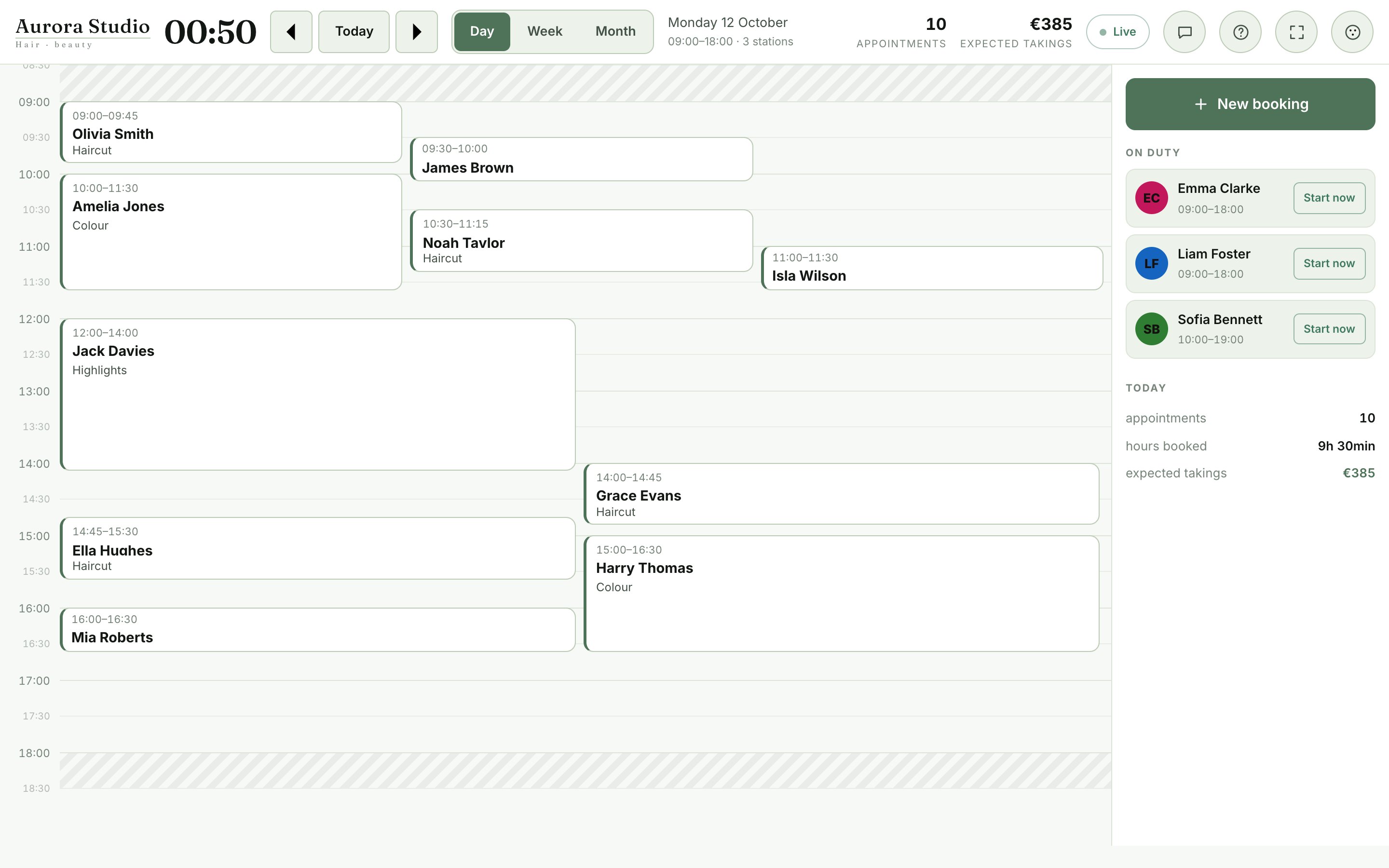1389x868 pixels.
Task: Click the 12:00 time label
Action: 34,319
